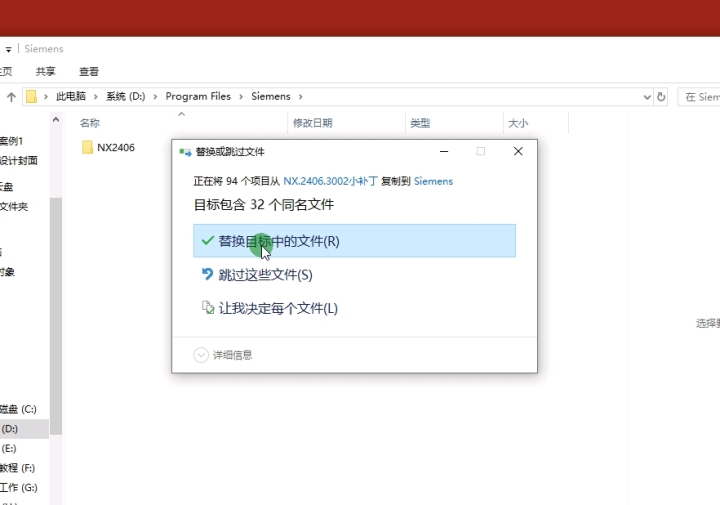Image resolution: width=720 pixels, height=505 pixels.
Task: Click the NX2406 folder icon
Action: 87,147
